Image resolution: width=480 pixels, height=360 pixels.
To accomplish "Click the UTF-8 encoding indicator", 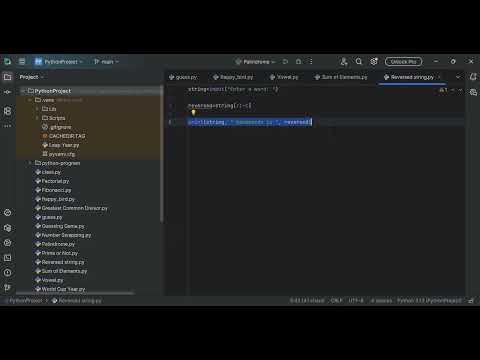I will coord(356,301).
